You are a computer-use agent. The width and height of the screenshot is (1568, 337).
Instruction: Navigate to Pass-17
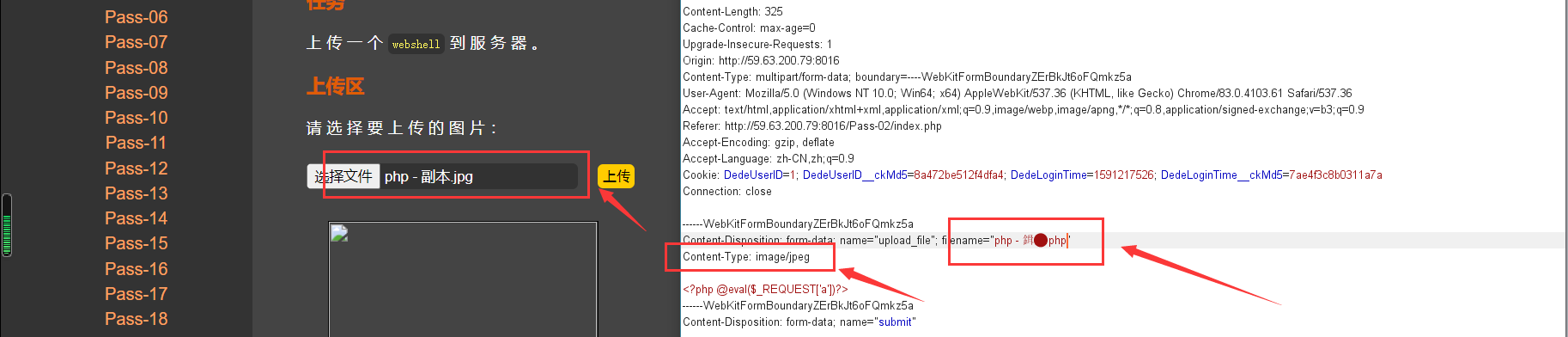[136, 294]
